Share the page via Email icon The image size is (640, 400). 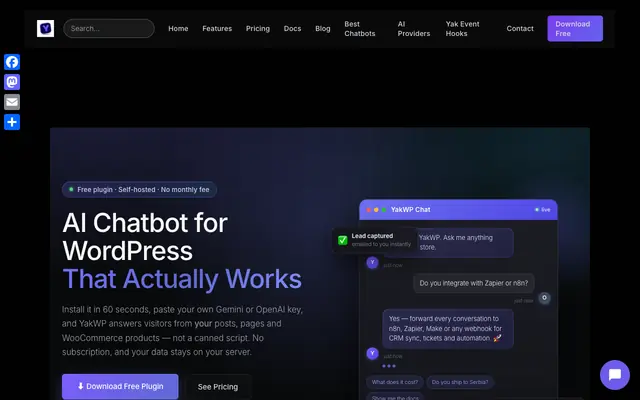tap(12, 102)
